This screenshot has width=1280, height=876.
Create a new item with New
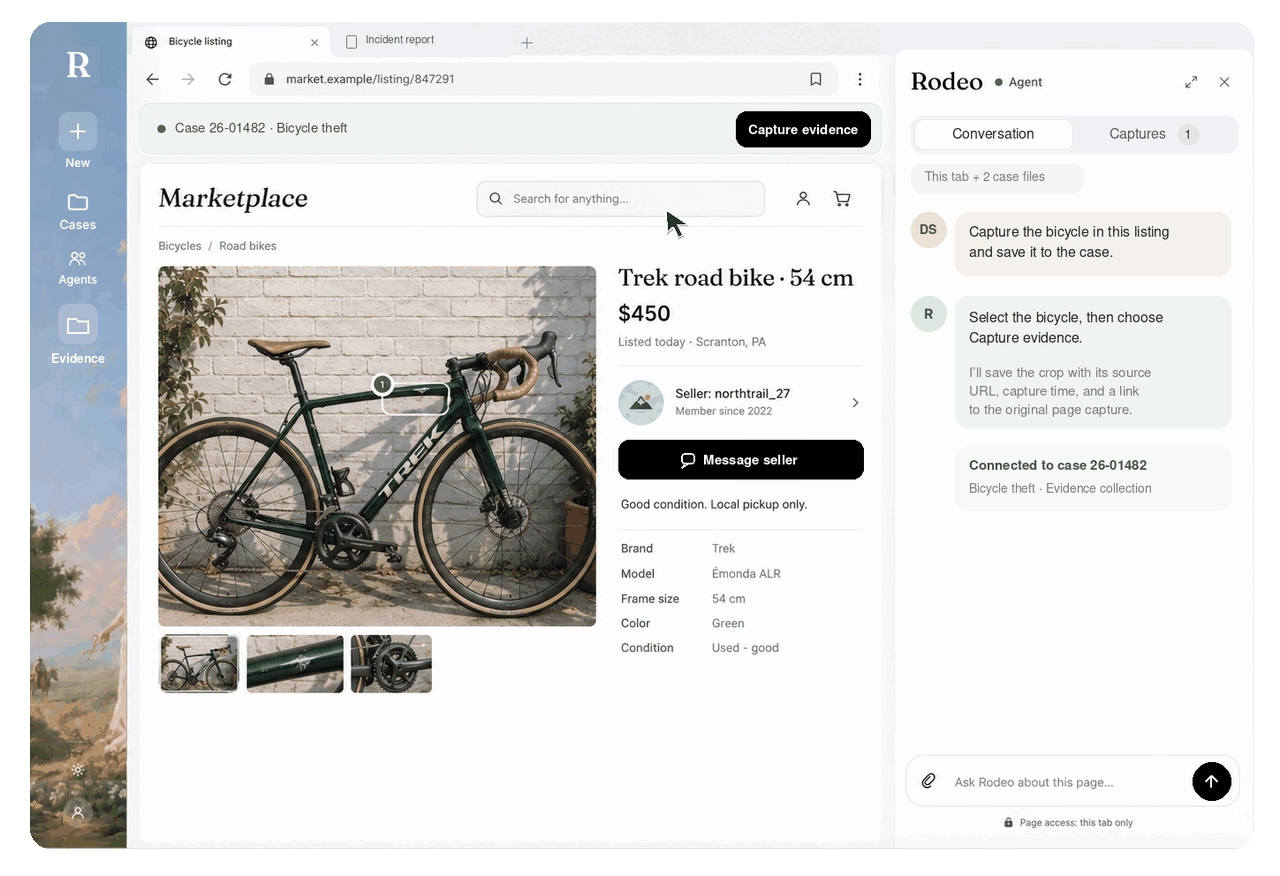[x=78, y=141]
